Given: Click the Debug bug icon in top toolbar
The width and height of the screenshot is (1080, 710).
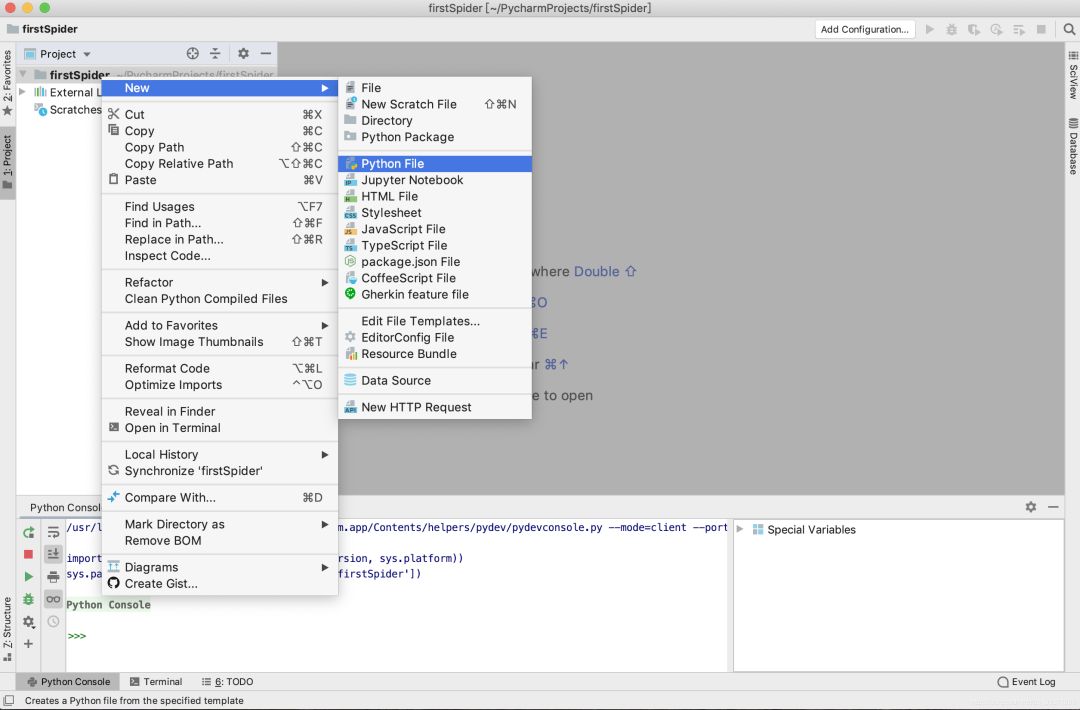Looking at the screenshot, I should [952, 29].
